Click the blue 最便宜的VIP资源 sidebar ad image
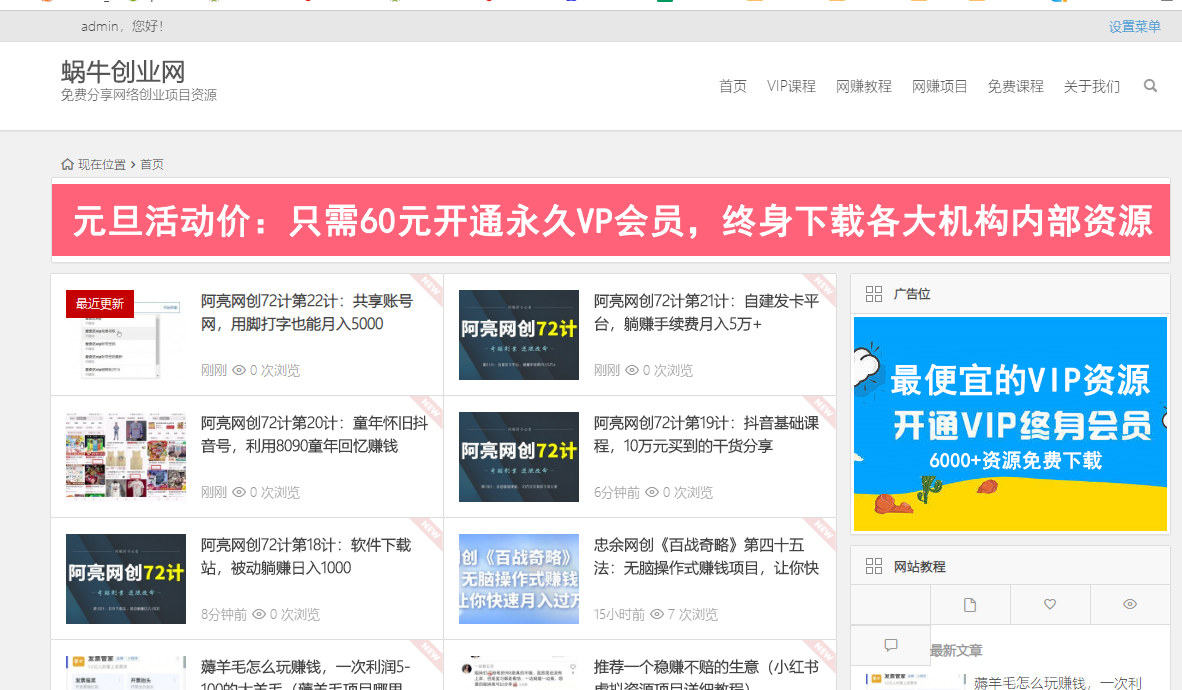Screen dimensions: 1182x690 (x=1010, y=424)
